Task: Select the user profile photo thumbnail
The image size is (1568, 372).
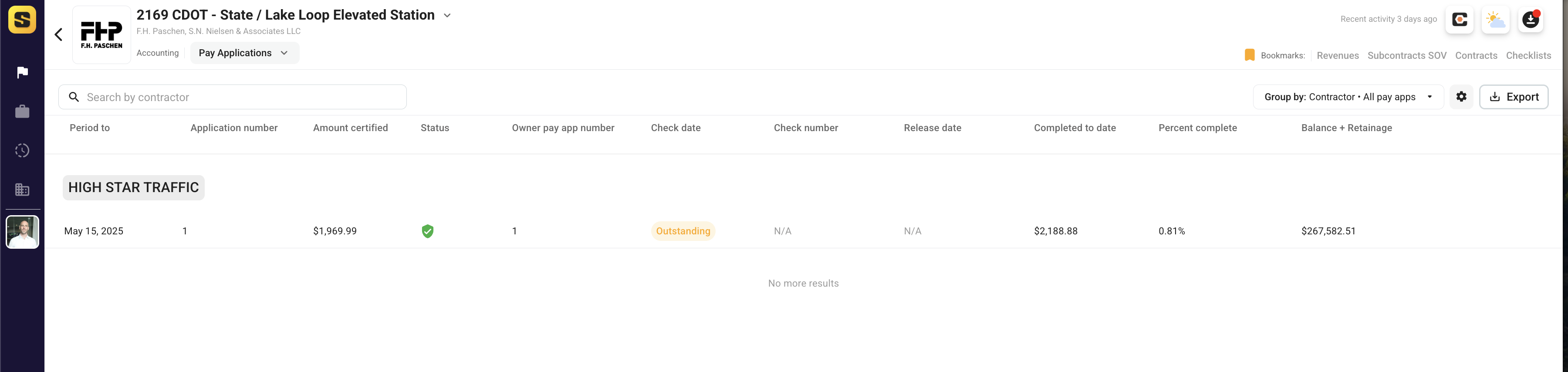Action: coord(23,232)
